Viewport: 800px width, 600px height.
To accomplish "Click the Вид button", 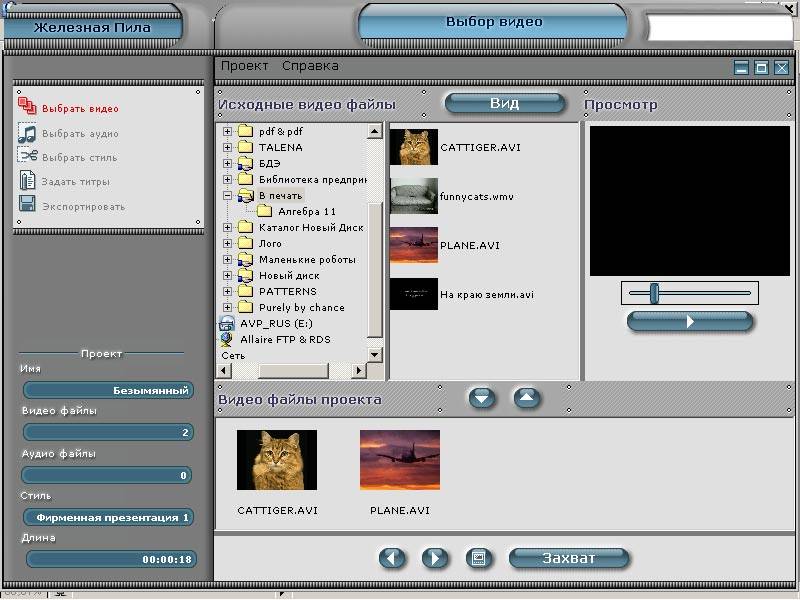I will click(504, 104).
